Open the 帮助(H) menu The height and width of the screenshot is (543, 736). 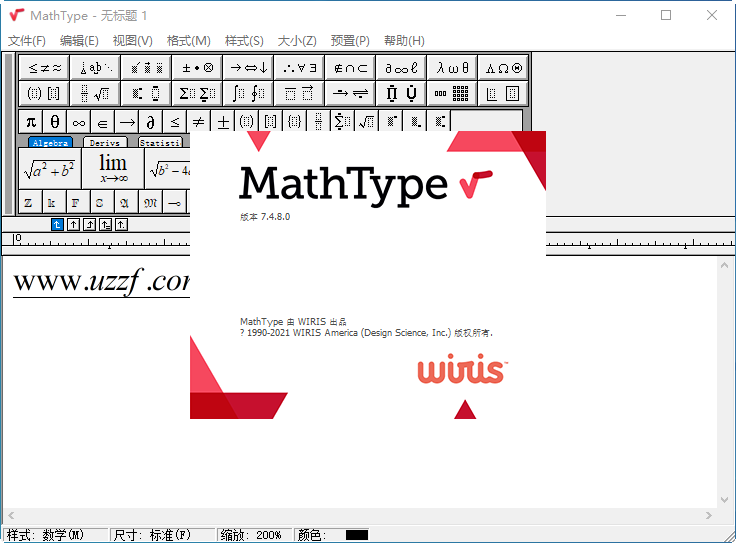(404, 41)
